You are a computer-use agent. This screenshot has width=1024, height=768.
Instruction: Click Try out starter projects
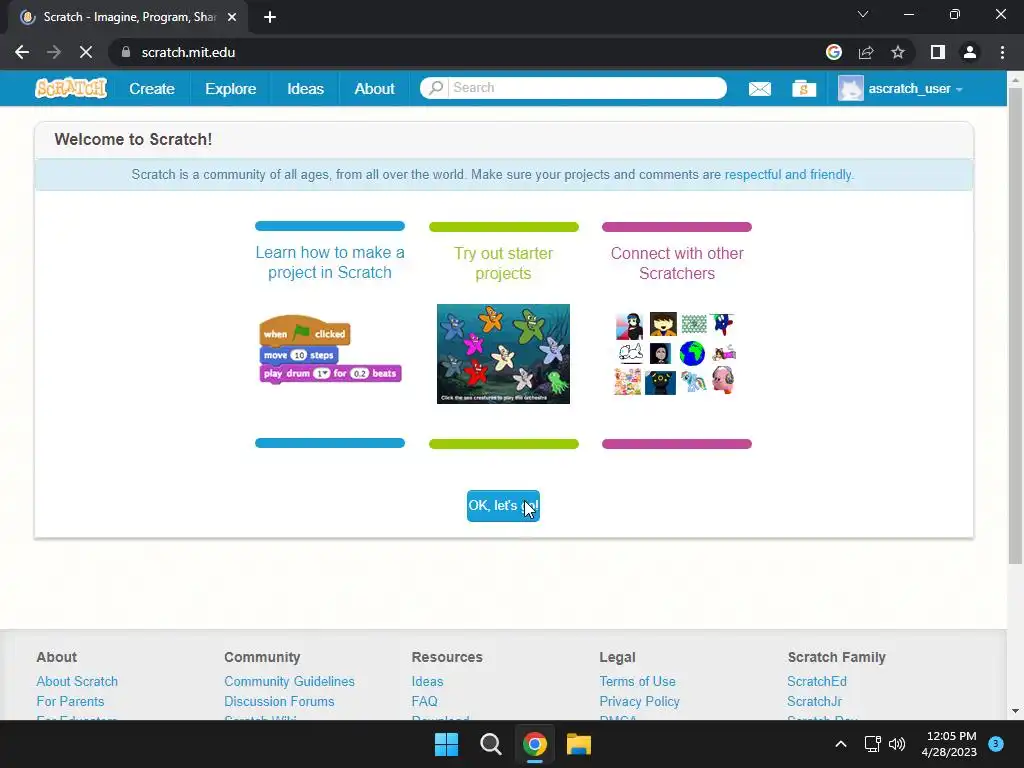[504, 263]
